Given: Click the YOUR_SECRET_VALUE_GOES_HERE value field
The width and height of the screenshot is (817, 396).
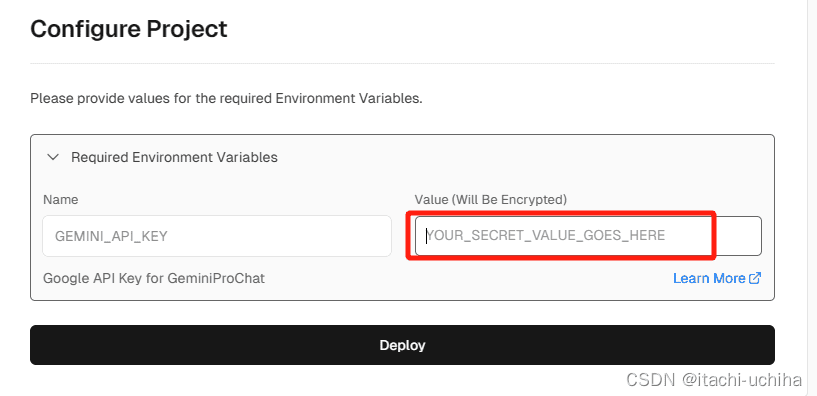Looking at the screenshot, I should click(588, 236).
